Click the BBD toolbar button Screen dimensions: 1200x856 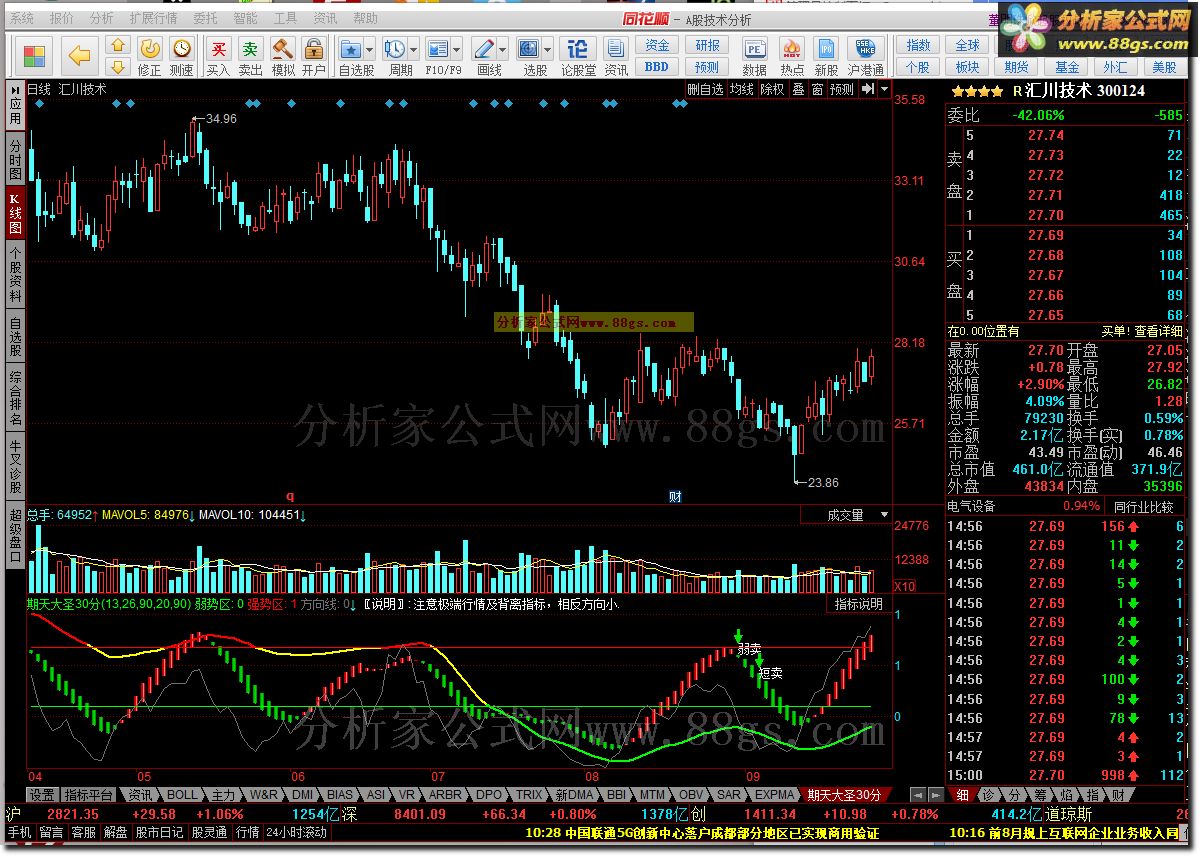point(657,67)
